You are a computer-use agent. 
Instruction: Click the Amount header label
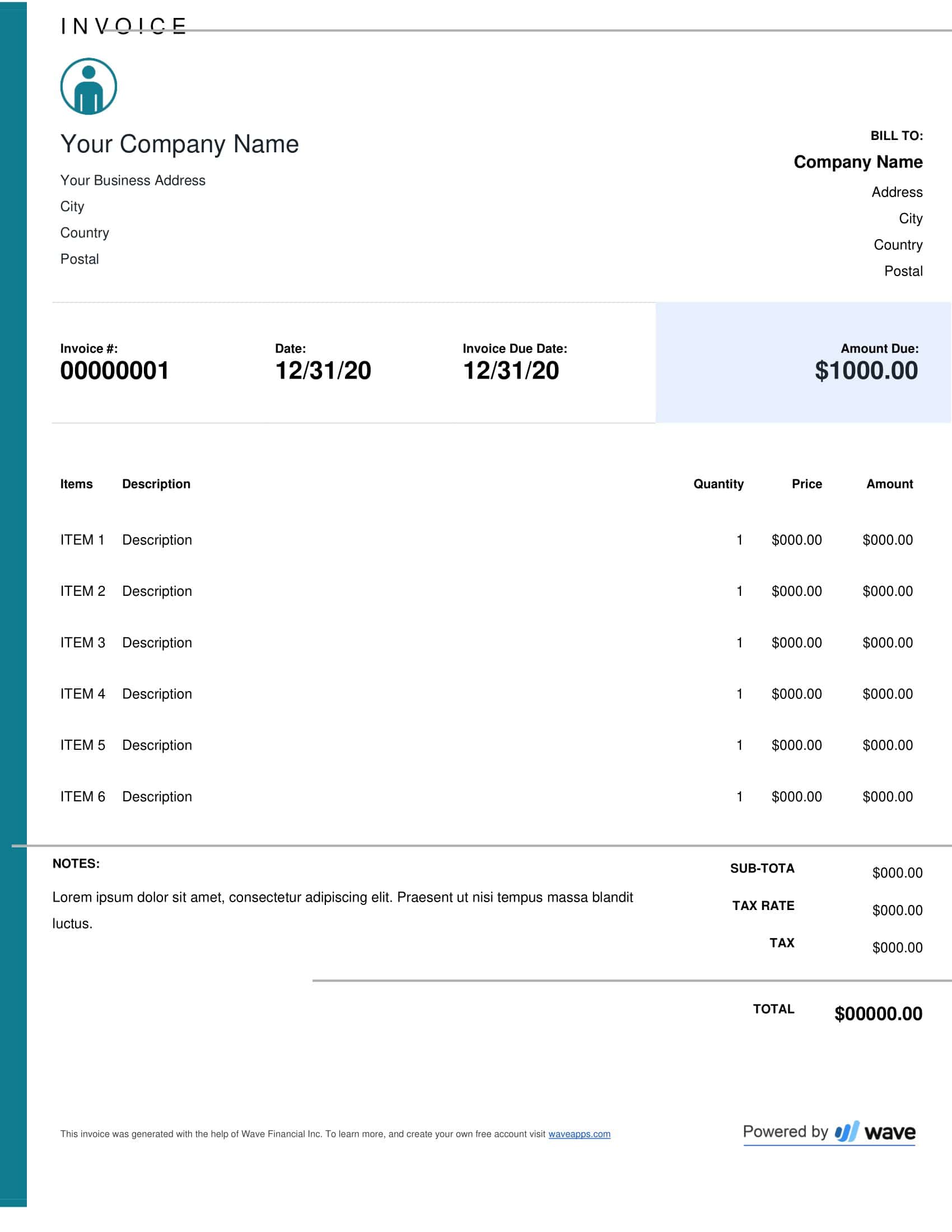889,483
